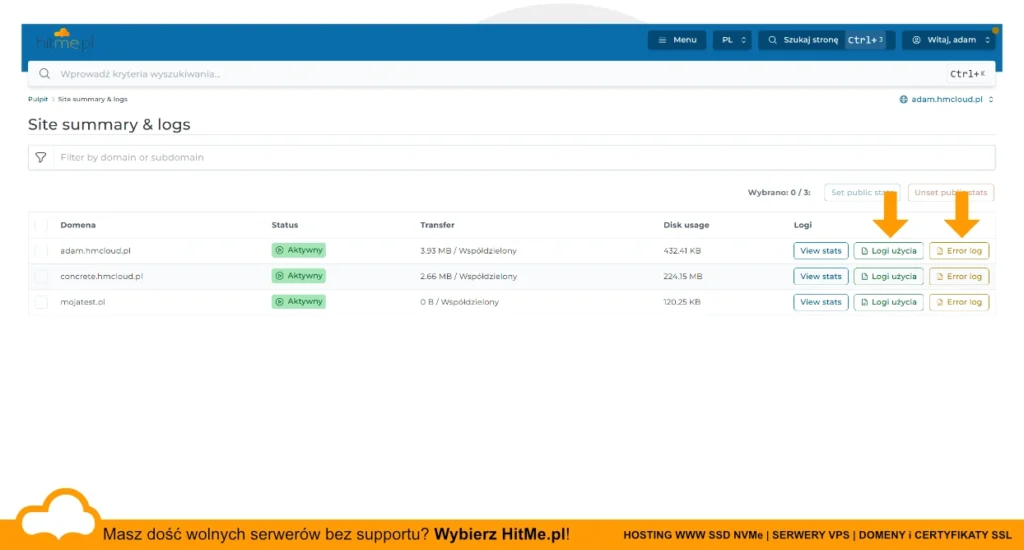Screen dimensions: 1024x550
Task: Select the adam.hmcloud.pl row checkbox
Action: tap(41, 251)
